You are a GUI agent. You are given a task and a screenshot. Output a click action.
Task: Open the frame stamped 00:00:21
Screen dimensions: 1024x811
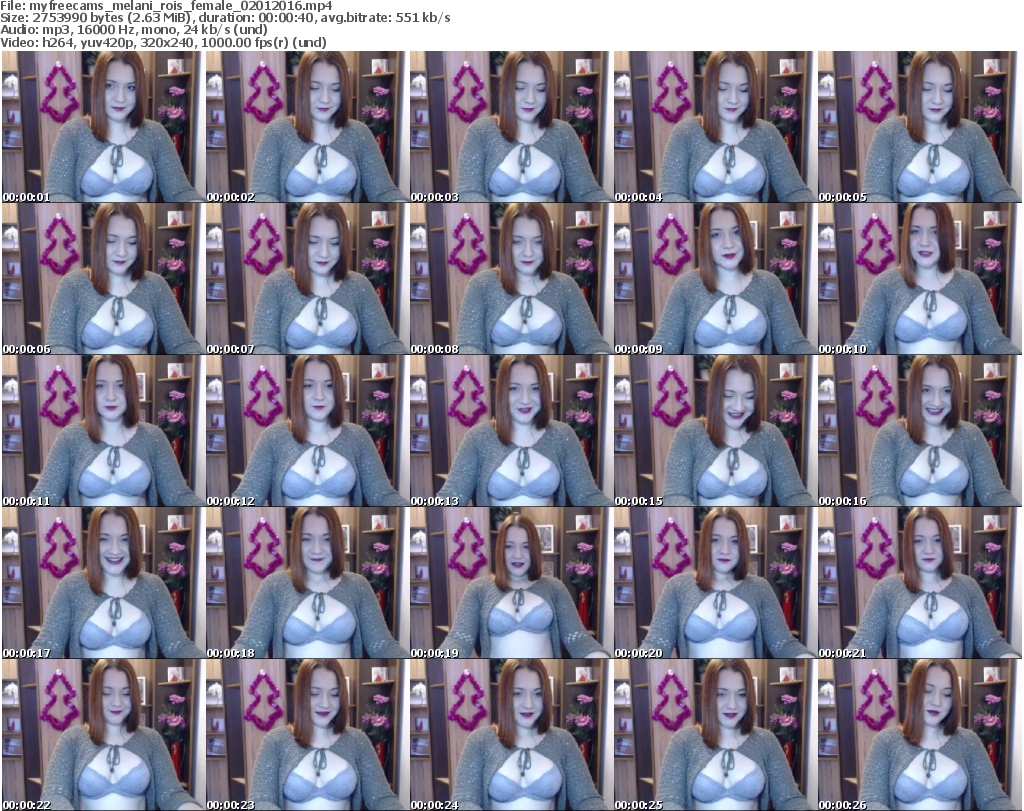click(x=919, y=582)
